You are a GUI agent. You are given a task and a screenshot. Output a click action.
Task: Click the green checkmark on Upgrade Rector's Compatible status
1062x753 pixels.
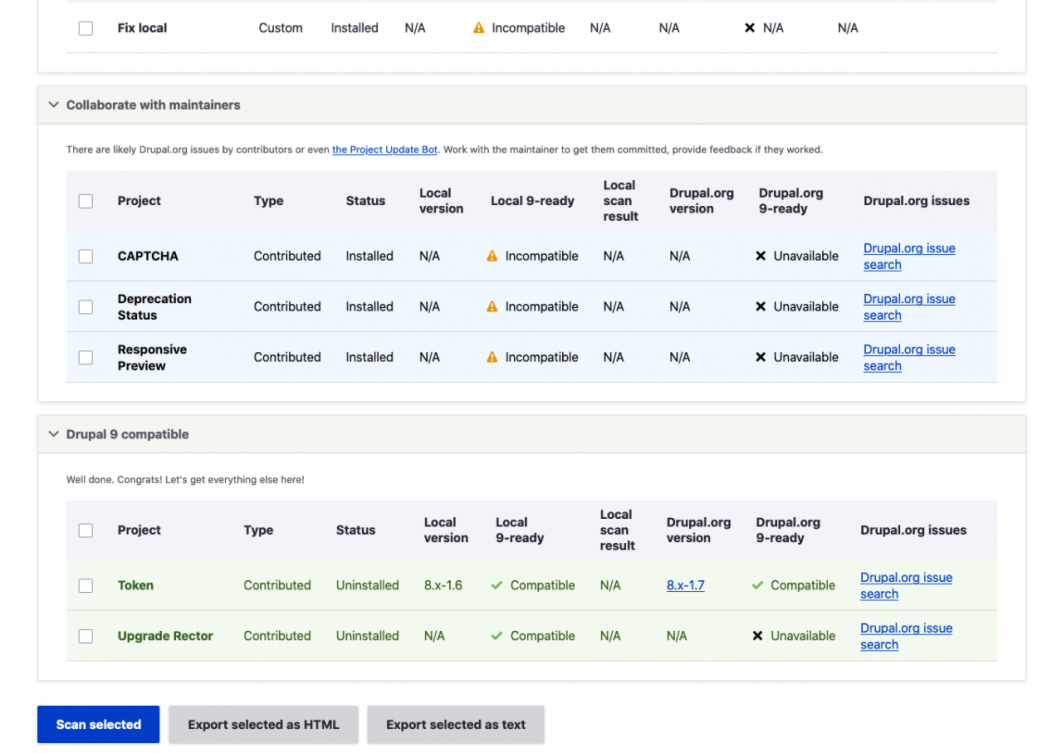point(498,636)
